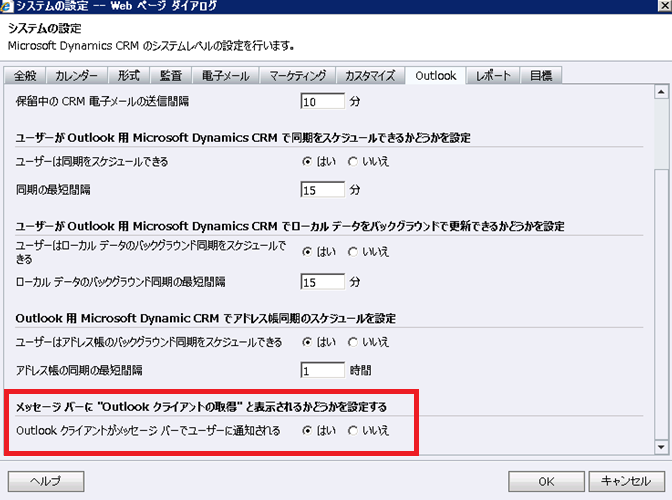Click the scrollbar up arrow

click(661, 92)
